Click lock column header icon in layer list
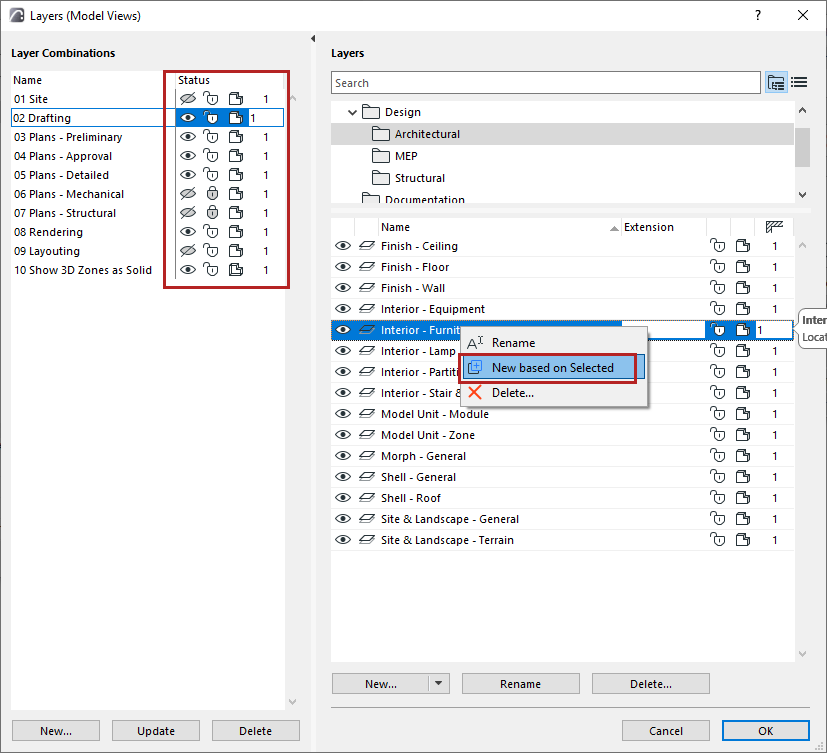The image size is (827, 753). pos(718,227)
